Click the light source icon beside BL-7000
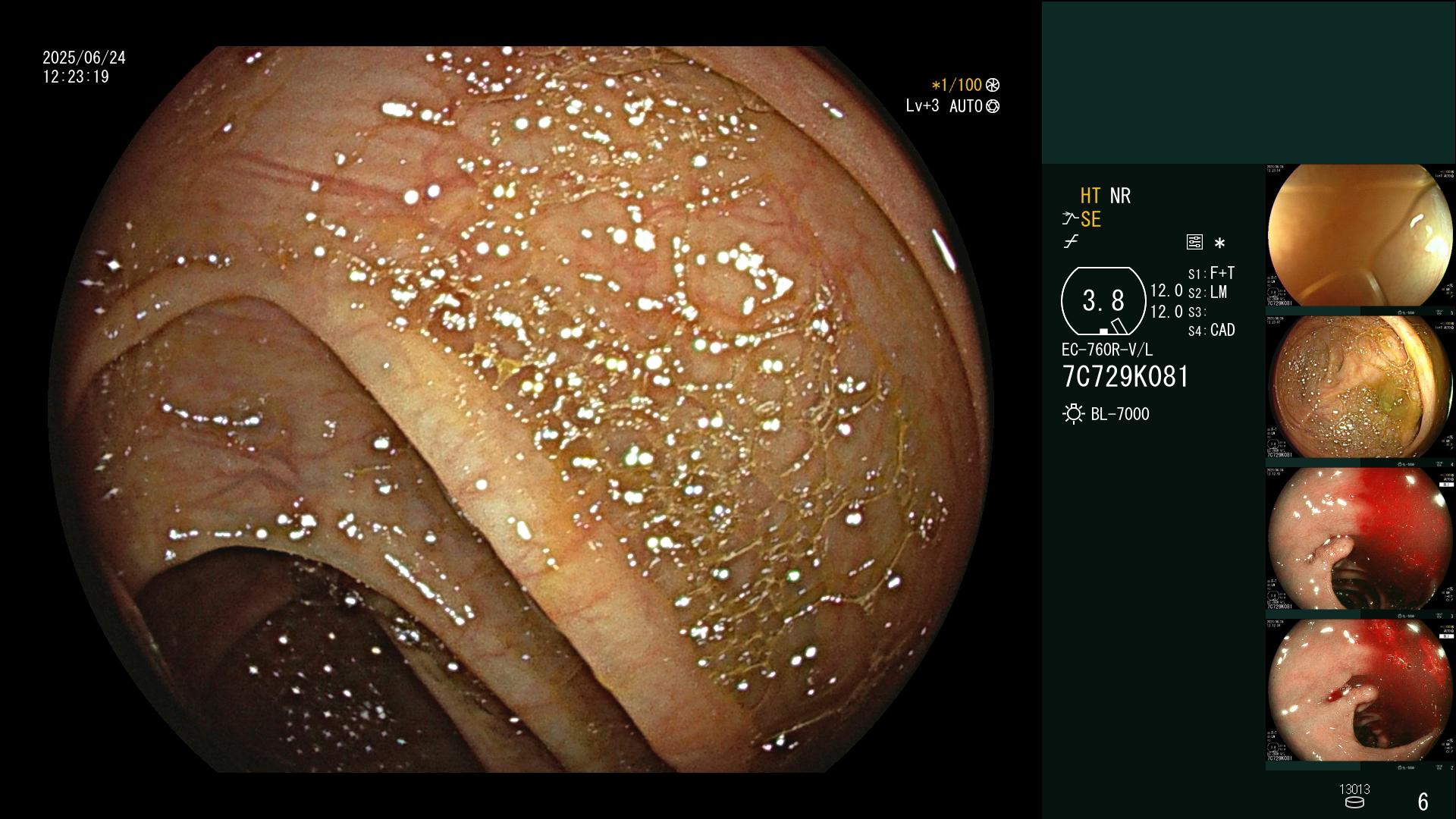The height and width of the screenshot is (819, 1456). [x=1073, y=414]
